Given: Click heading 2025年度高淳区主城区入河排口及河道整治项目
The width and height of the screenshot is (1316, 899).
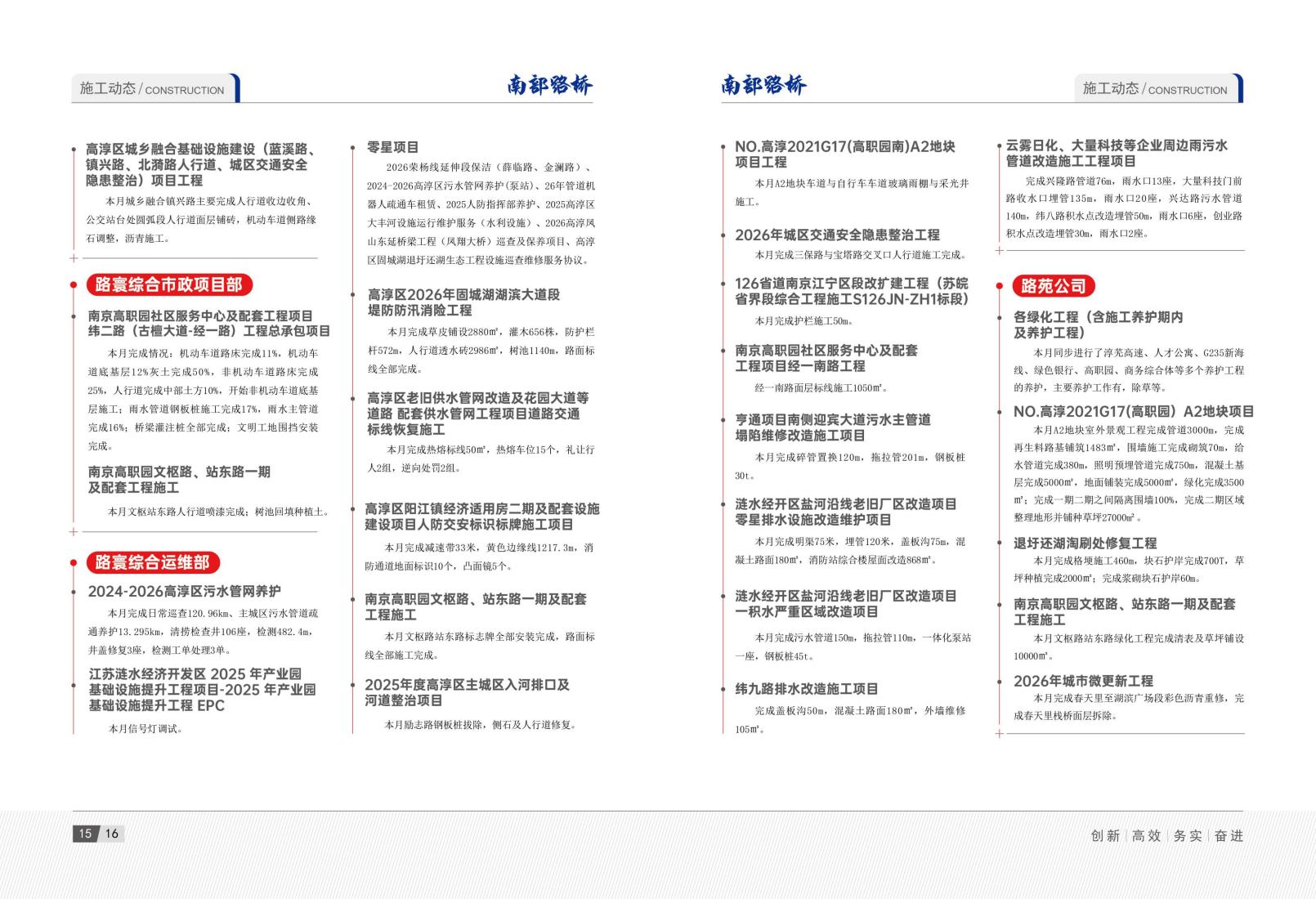Looking at the screenshot, I should (x=467, y=692).
